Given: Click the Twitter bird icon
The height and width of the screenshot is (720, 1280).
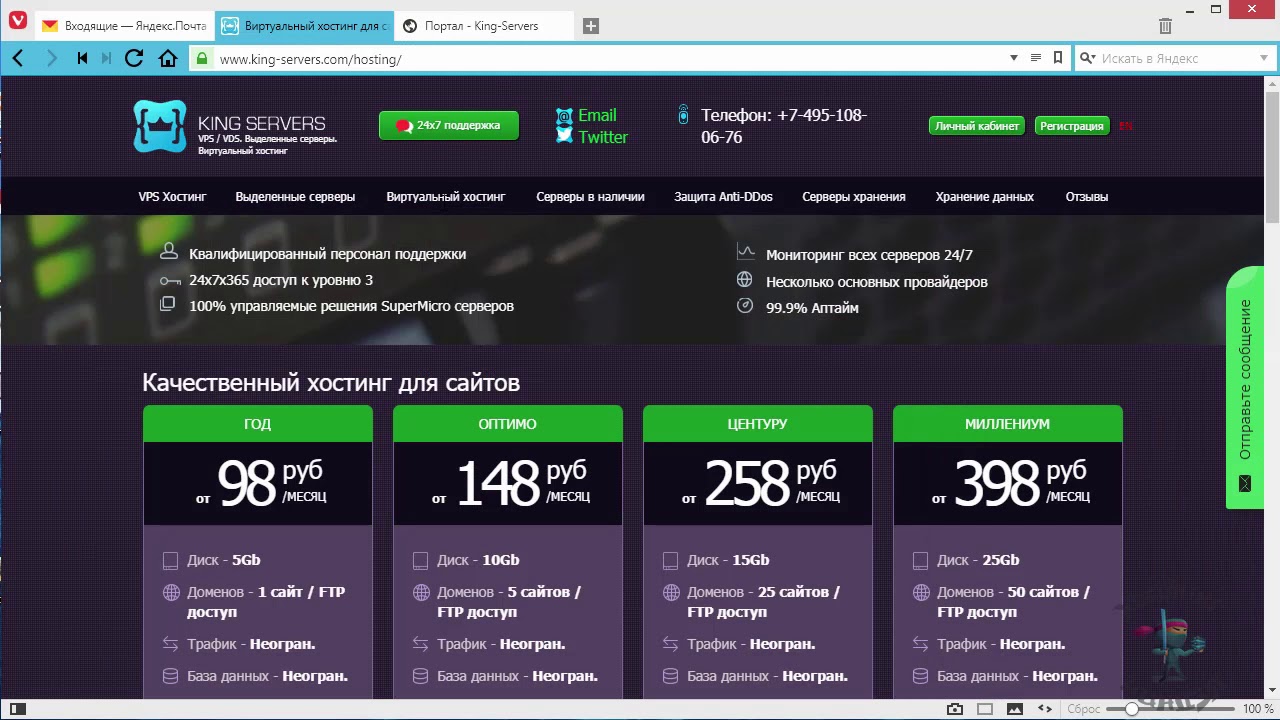Looking at the screenshot, I should tap(564, 137).
